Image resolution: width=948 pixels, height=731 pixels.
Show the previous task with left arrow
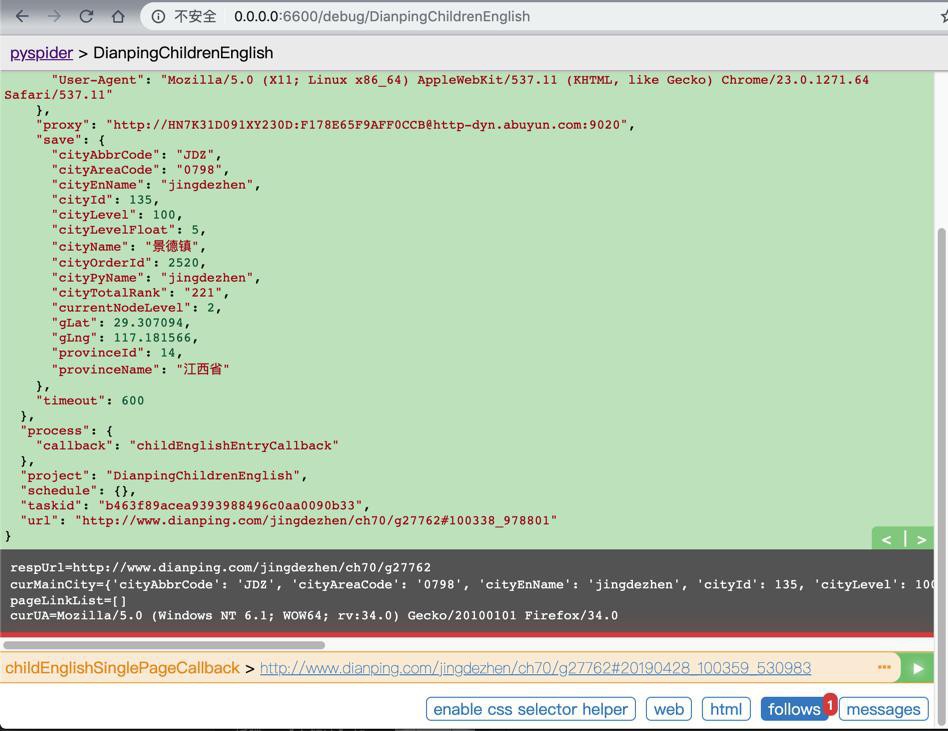pyautogui.click(x=887, y=539)
